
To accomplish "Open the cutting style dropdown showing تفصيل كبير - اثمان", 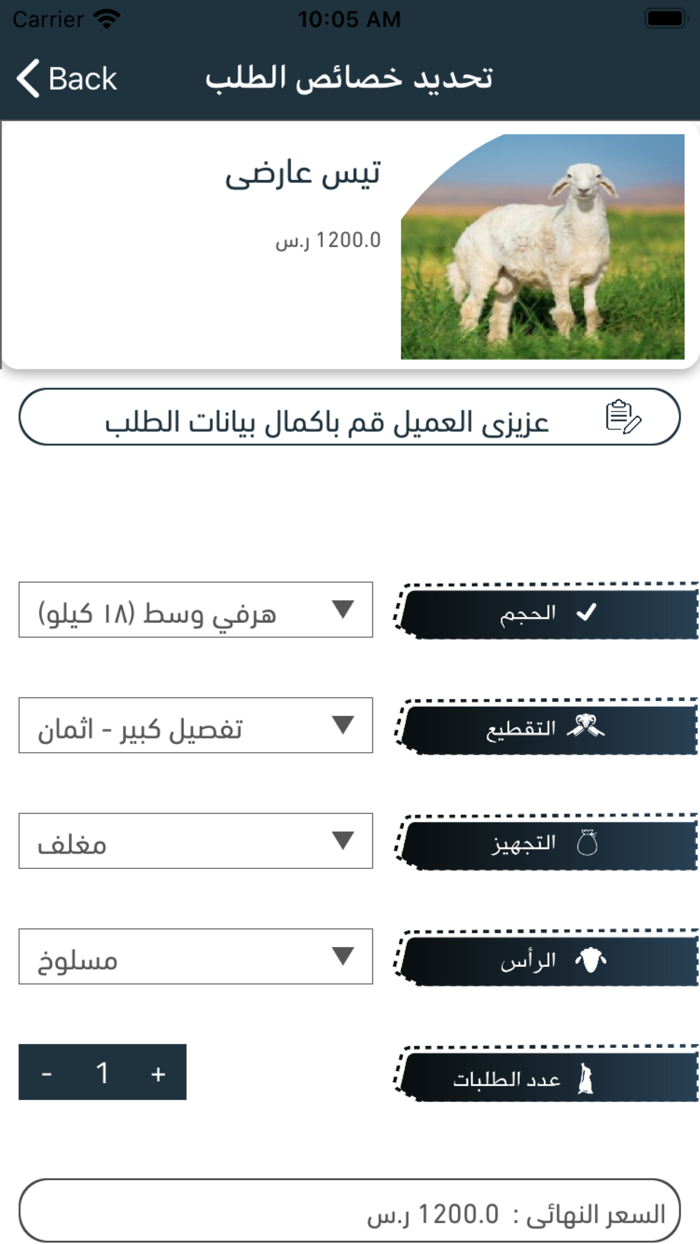I will 195,725.
